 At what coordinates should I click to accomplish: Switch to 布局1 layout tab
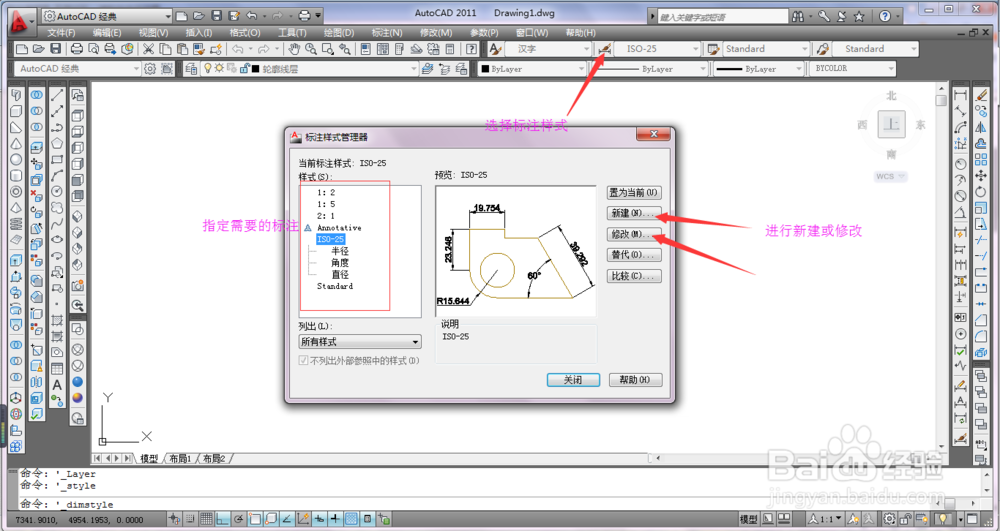180,458
